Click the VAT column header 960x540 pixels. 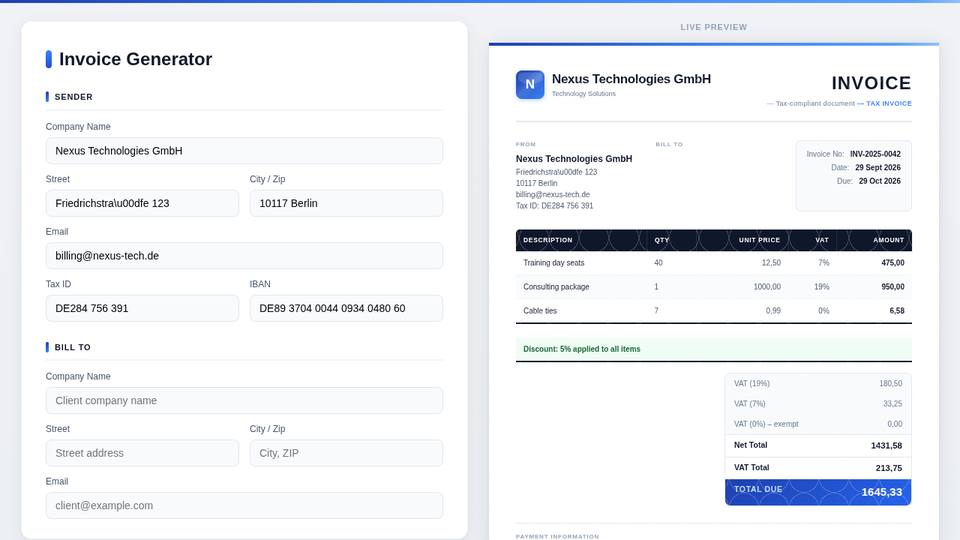[x=822, y=240]
